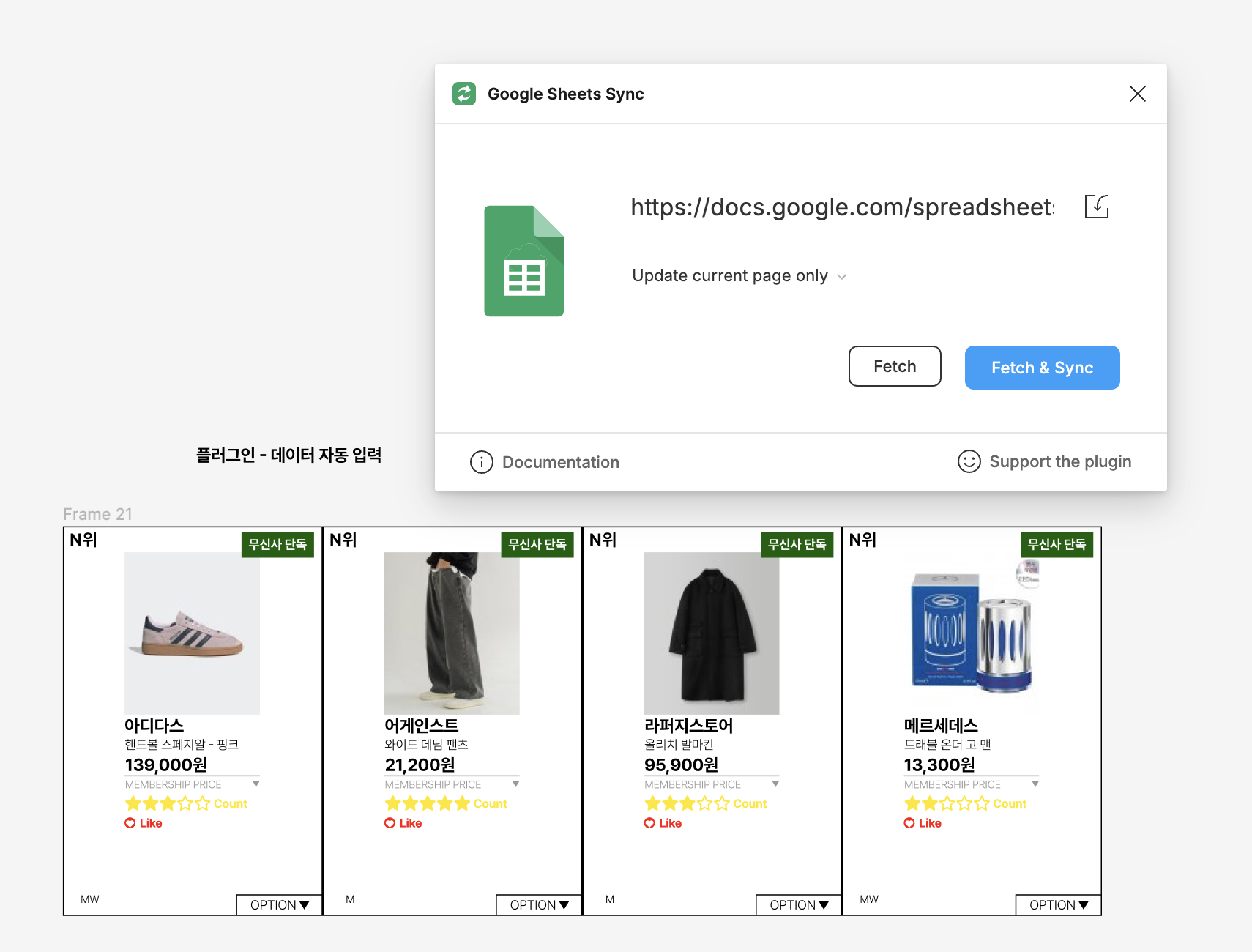Image resolution: width=1252 pixels, height=952 pixels.
Task: Select the wide denim pants product image
Action: pos(452,633)
